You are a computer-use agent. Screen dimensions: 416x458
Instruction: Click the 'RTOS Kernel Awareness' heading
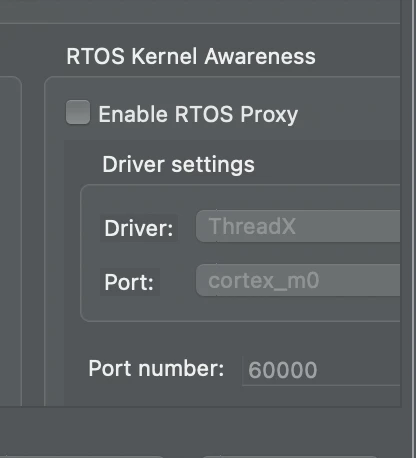[x=191, y=56]
